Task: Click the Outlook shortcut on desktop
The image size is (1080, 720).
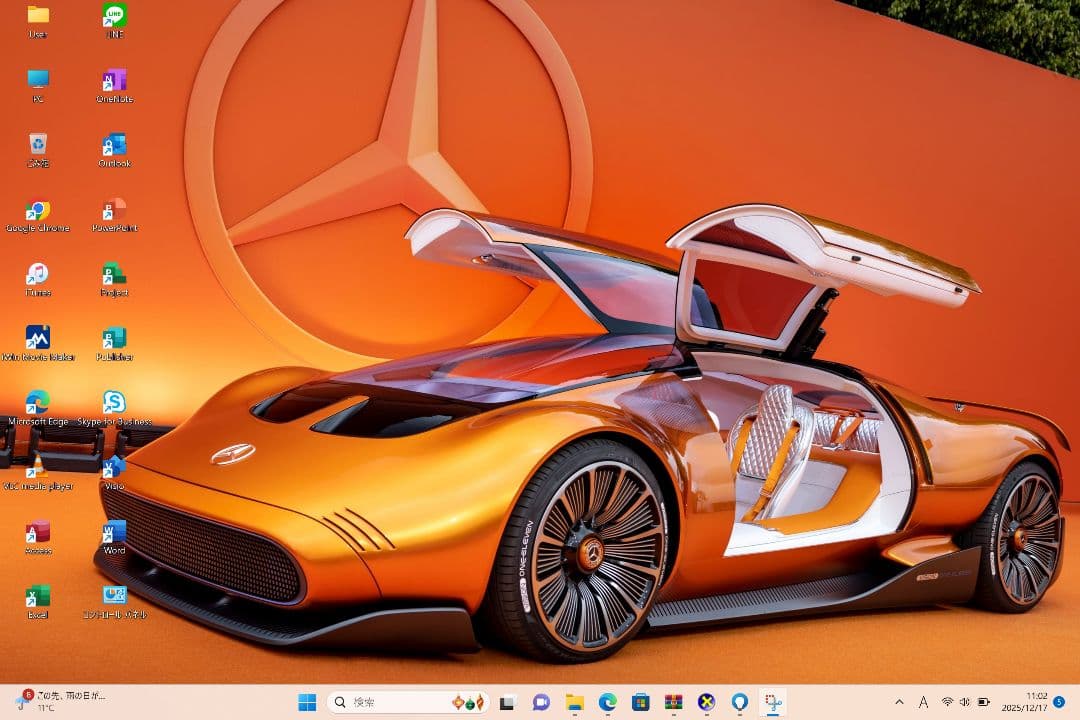Action: click(114, 146)
